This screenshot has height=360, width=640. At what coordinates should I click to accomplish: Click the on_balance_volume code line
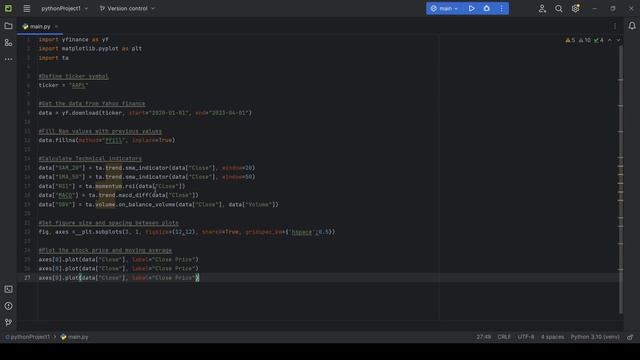pos(158,204)
